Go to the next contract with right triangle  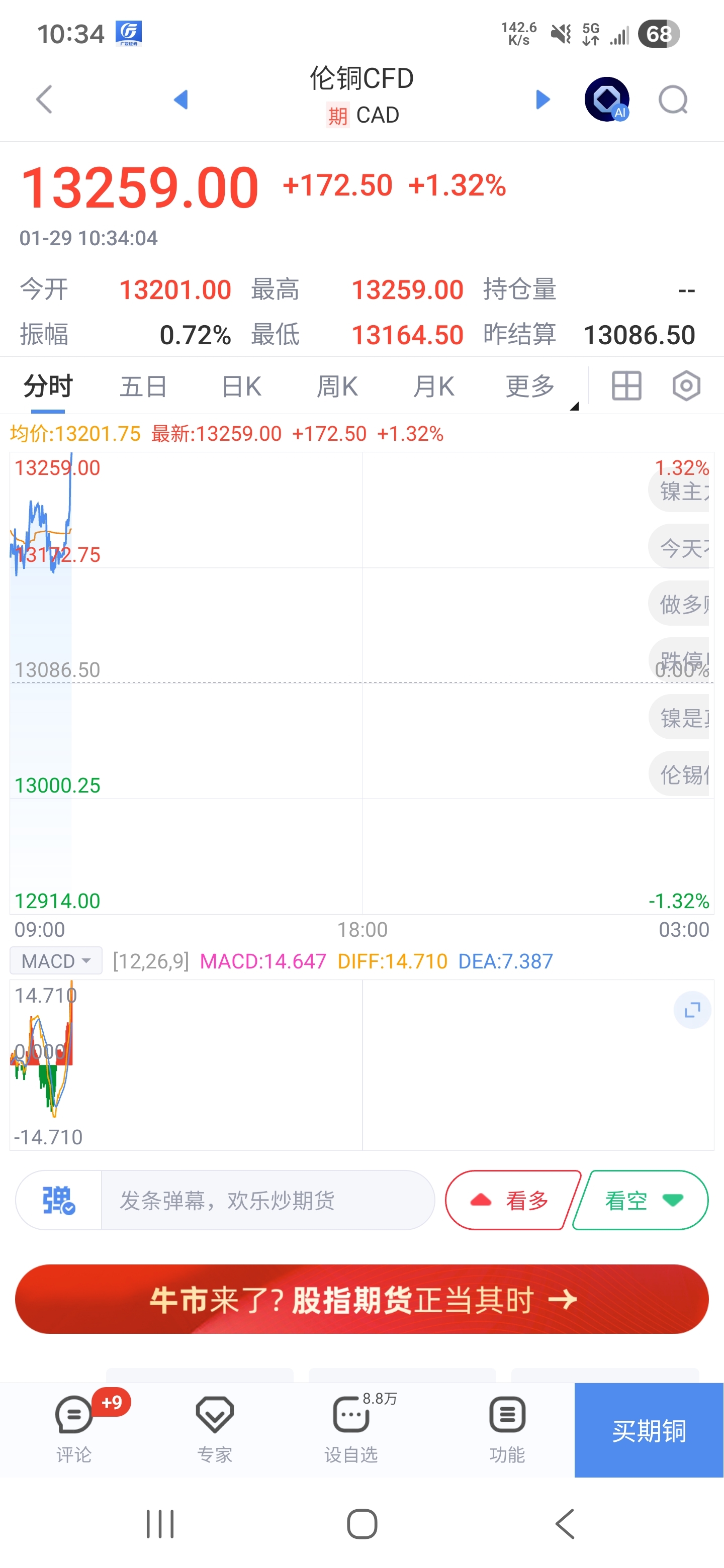point(542,99)
